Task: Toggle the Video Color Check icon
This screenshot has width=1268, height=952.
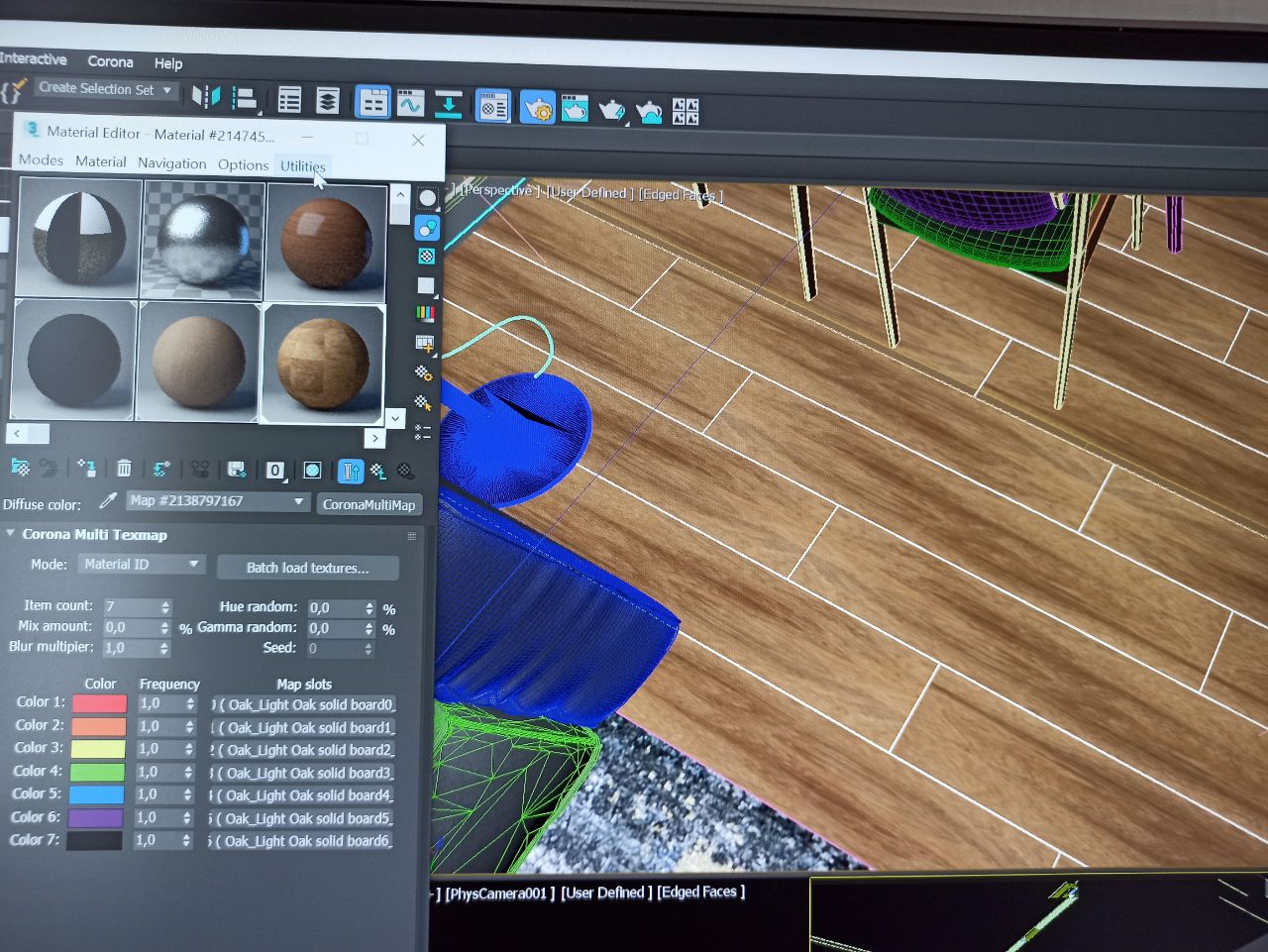Action: pyautogui.click(x=426, y=314)
